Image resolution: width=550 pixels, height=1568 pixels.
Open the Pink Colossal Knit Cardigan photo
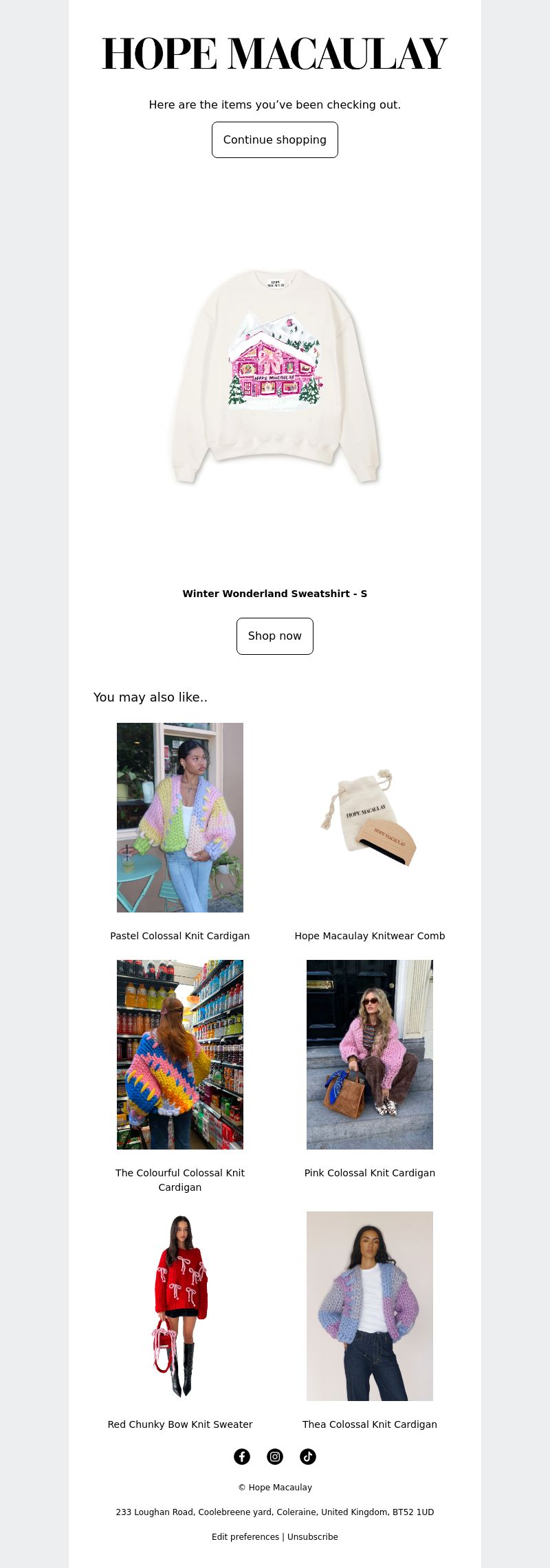click(370, 1055)
